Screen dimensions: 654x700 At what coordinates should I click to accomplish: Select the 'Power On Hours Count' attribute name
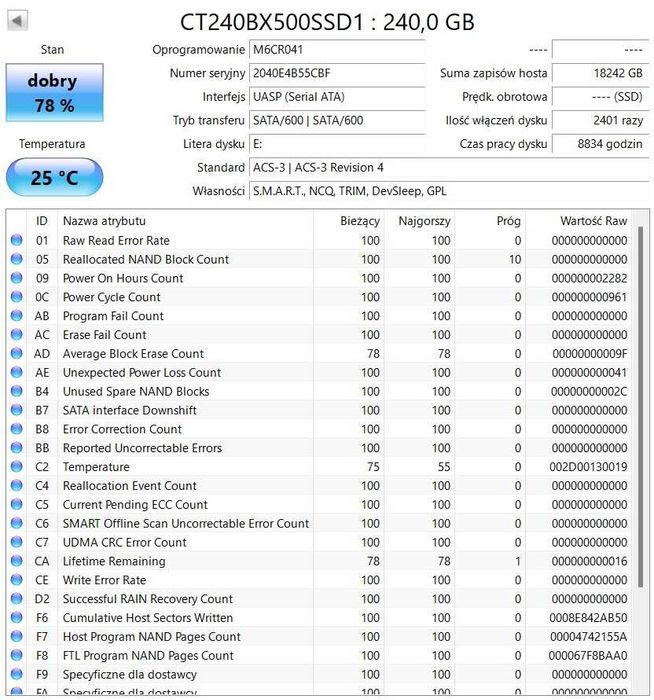click(123, 278)
